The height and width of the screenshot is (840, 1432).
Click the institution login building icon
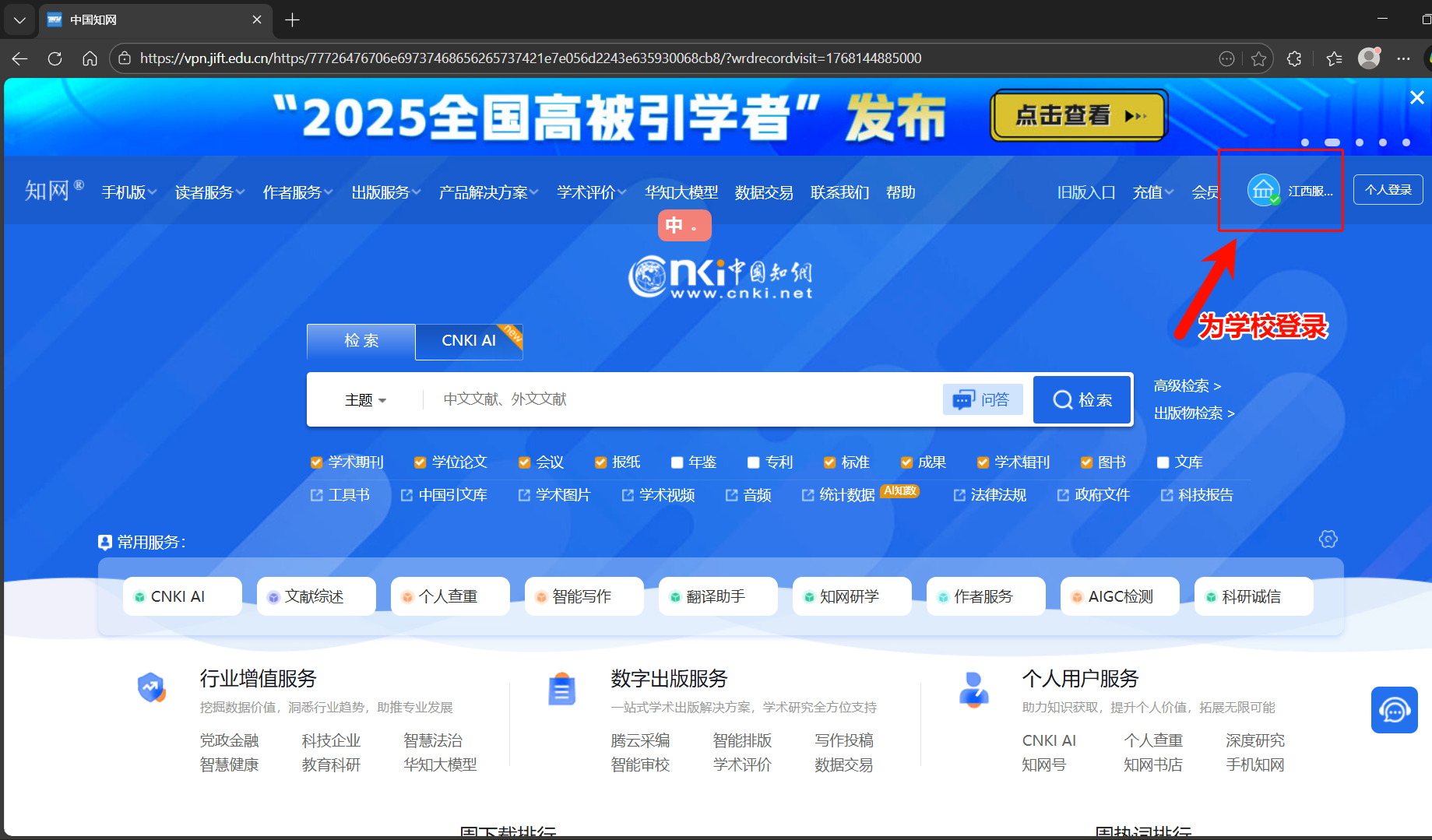1263,190
